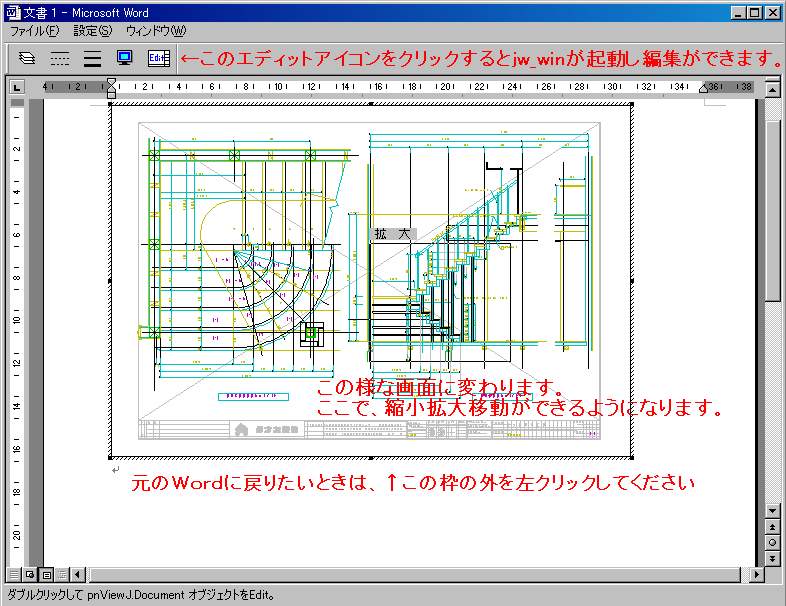Image resolution: width=786 pixels, height=606 pixels.
Task: Switch to Normal view button
Action: point(14,574)
